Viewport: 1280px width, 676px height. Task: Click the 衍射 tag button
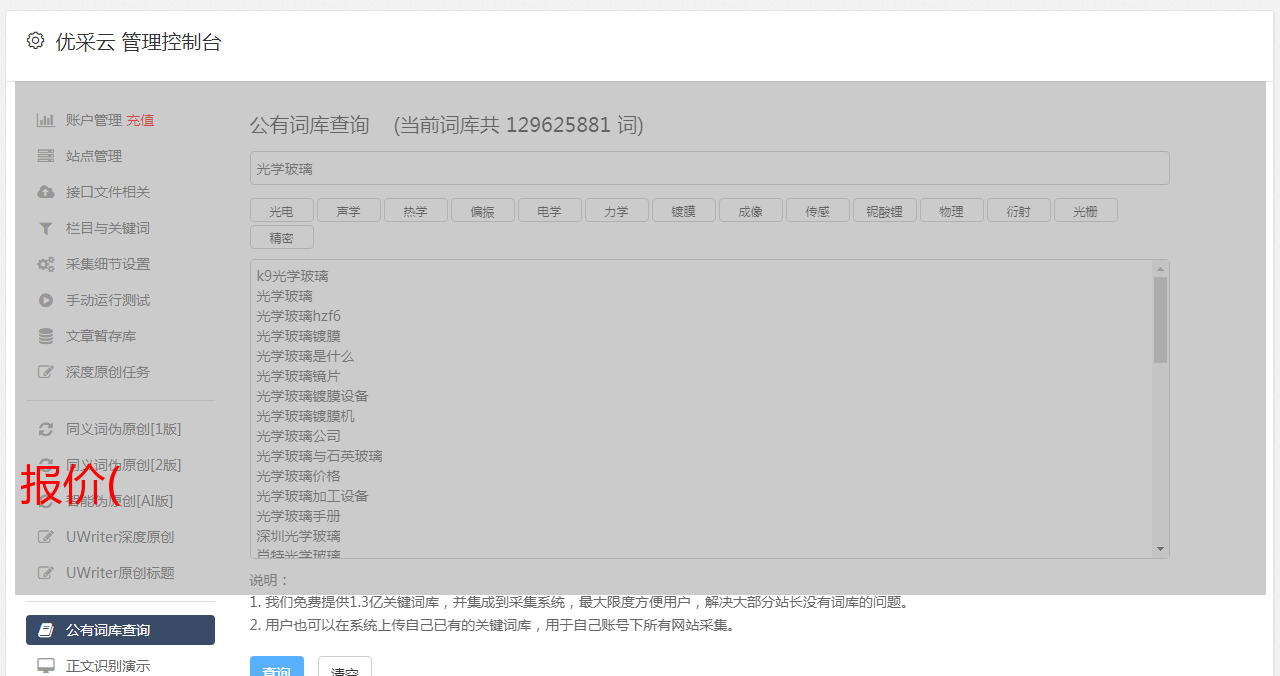pos(1018,210)
